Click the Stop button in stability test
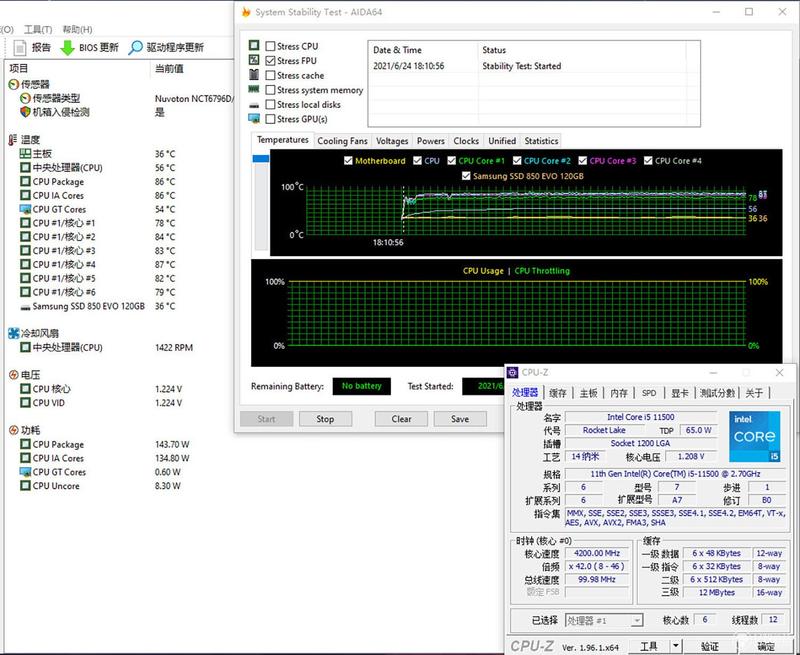Image resolution: width=800 pixels, height=655 pixels. click(x=325, y=419)
